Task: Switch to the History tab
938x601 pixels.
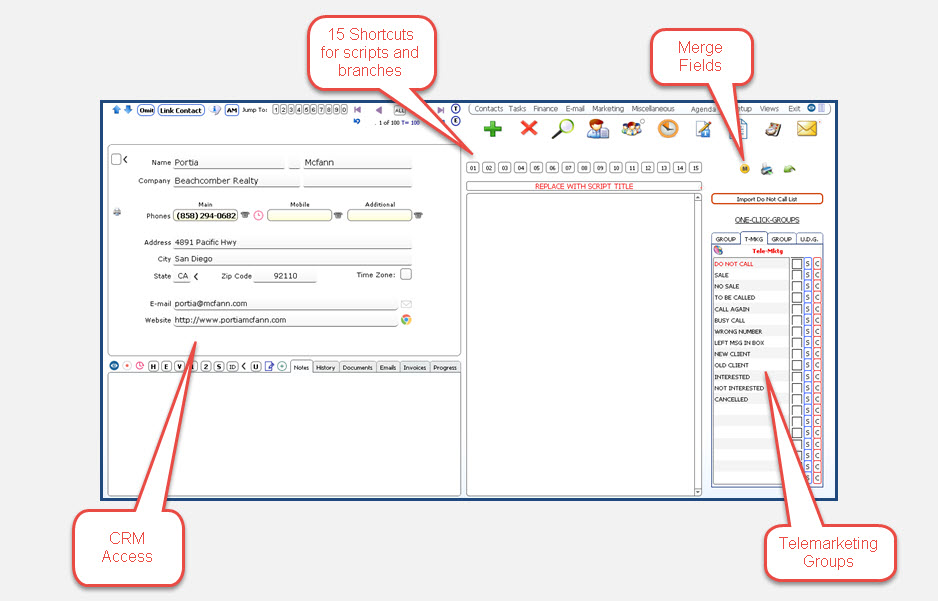Action: coord(326,368)
